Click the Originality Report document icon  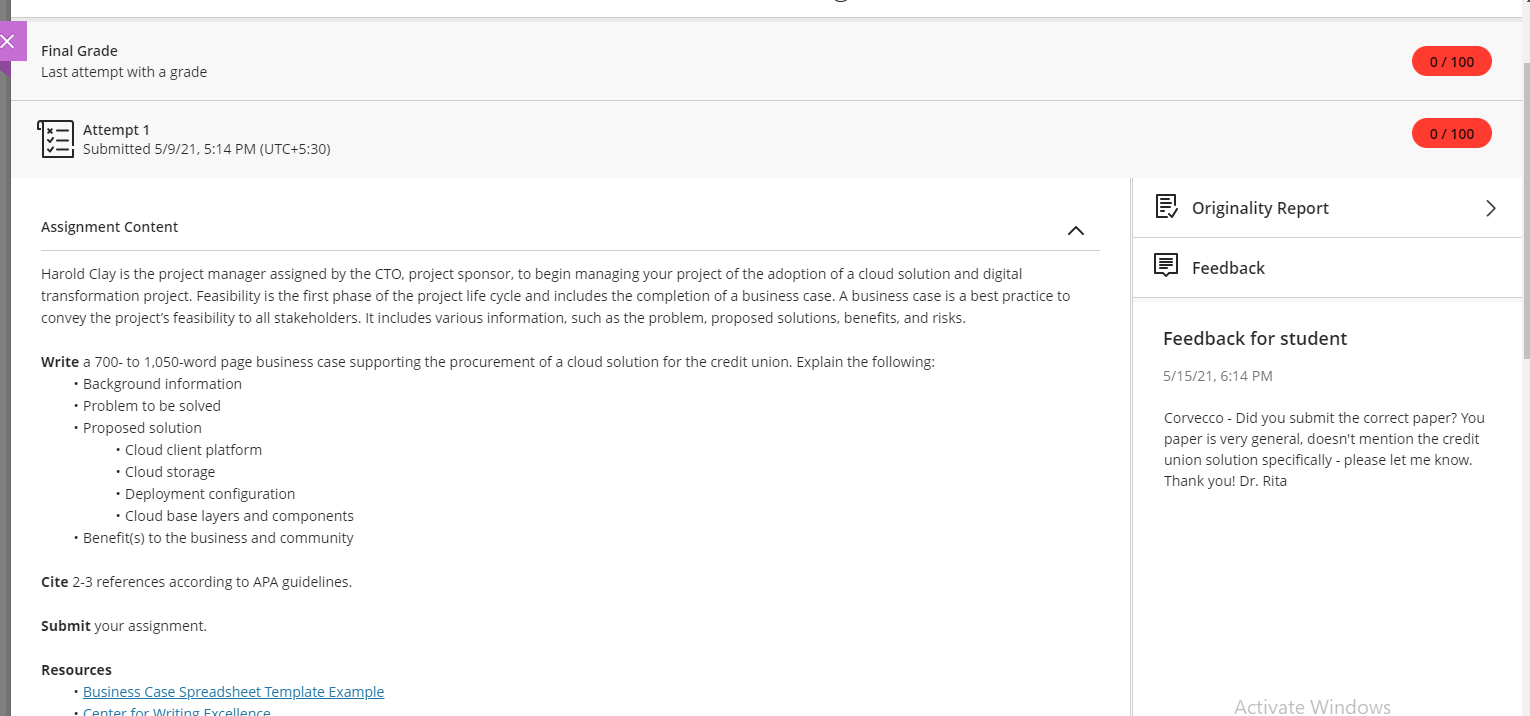[x=1166, y=207]
